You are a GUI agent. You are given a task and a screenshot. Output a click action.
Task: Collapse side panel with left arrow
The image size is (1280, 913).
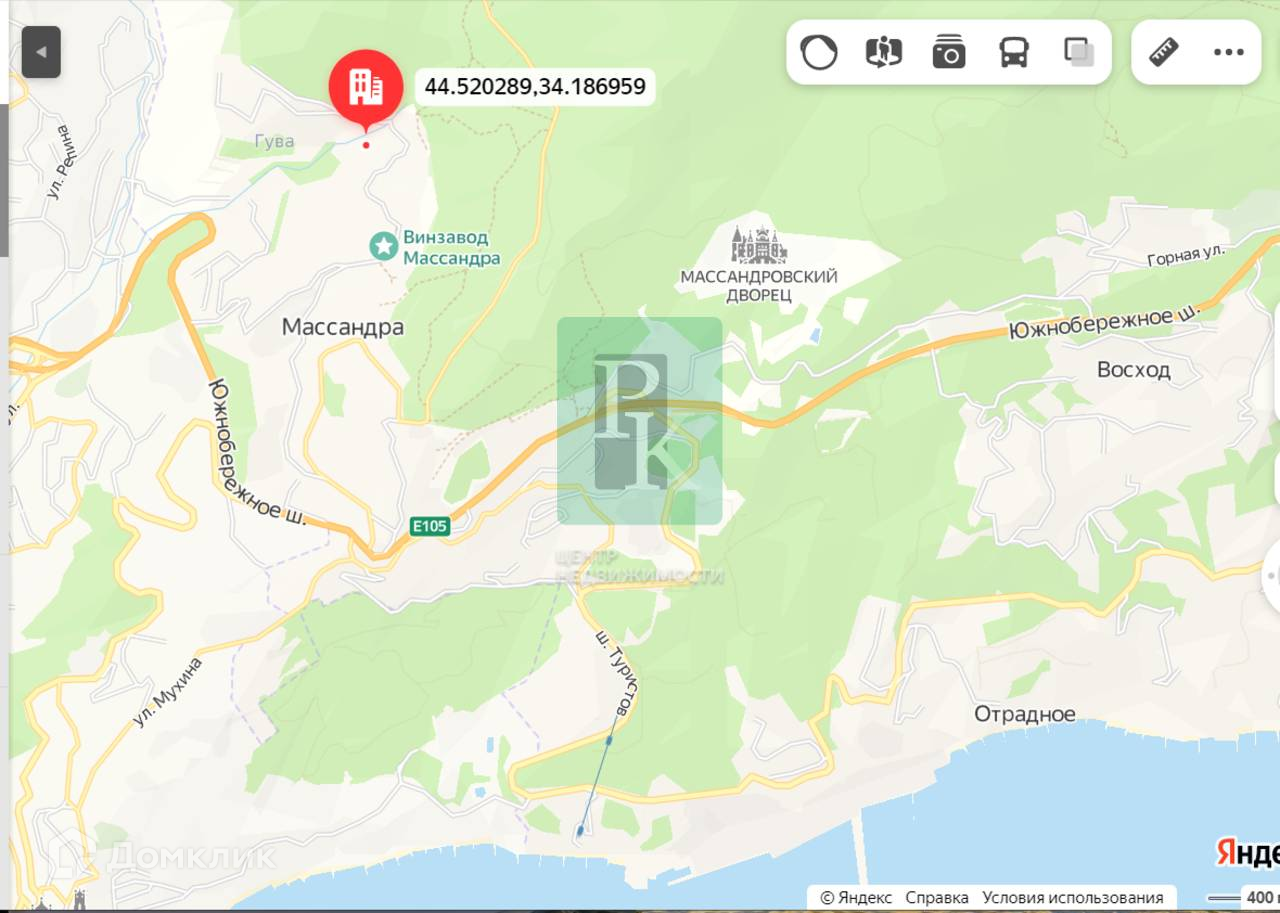point(41,52)
